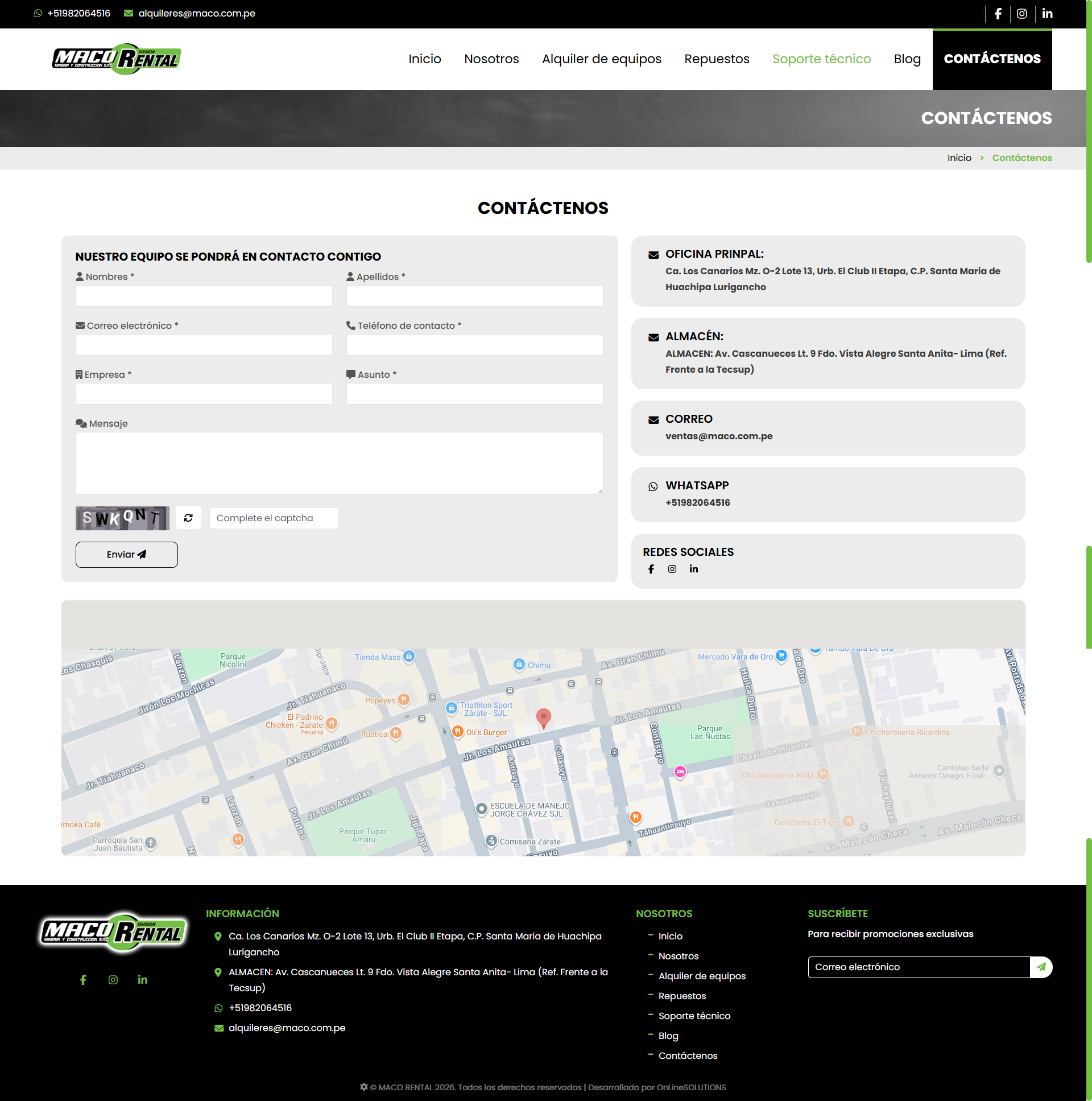Go to Soporte técnico page
Screen dimensions: 1092x1101
point(821,59)
